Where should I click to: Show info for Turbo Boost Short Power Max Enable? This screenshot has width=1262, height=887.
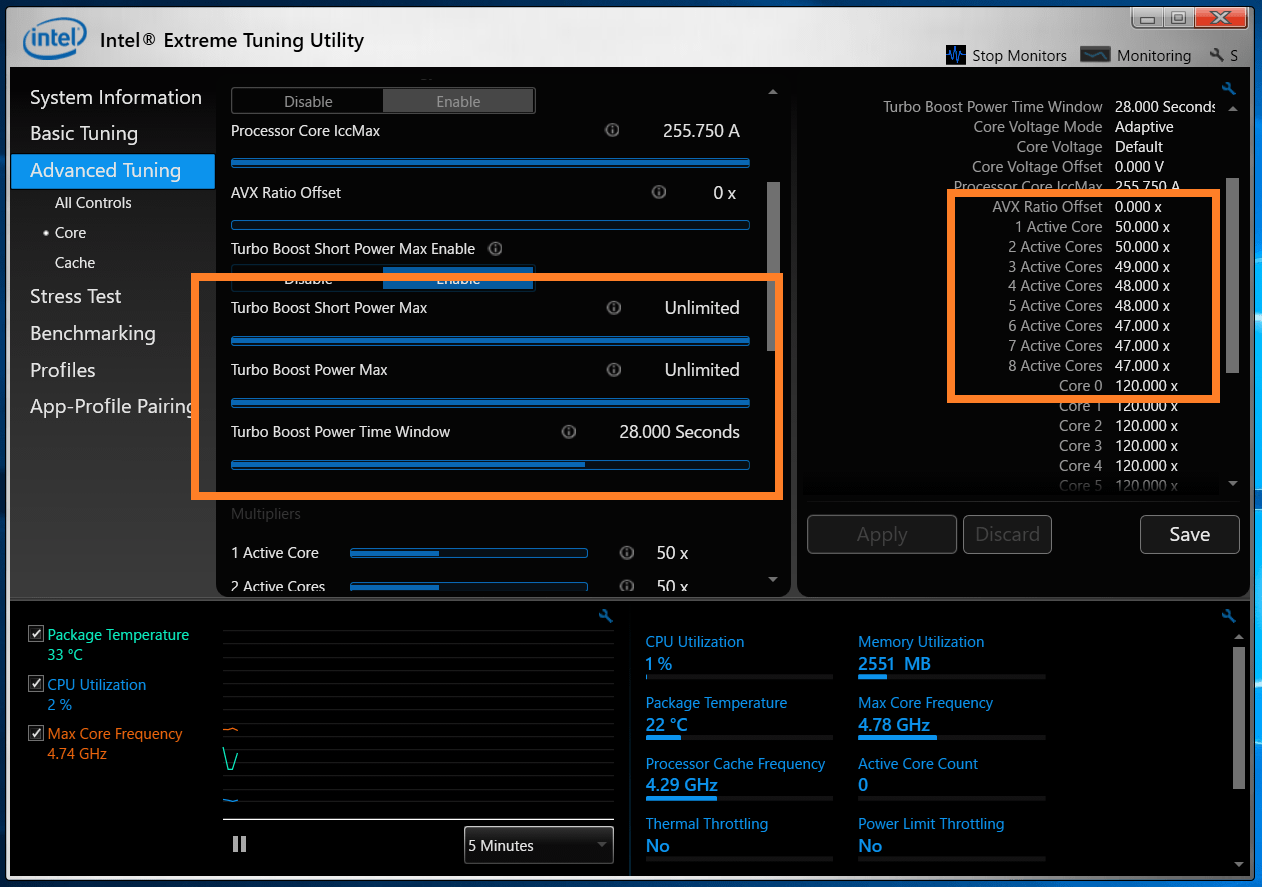(495, 248)
